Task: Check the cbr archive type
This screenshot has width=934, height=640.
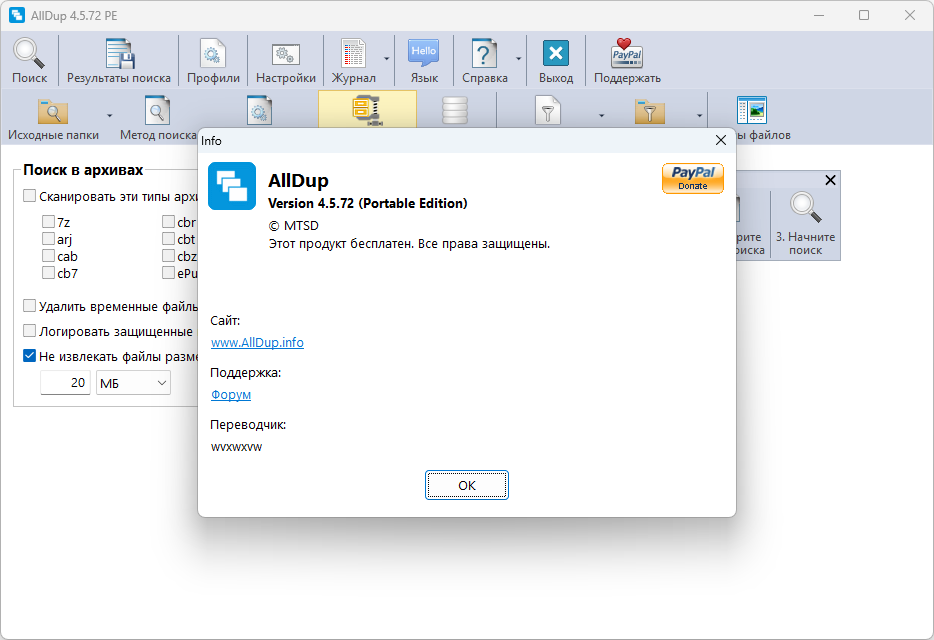Action: point(169,222)
